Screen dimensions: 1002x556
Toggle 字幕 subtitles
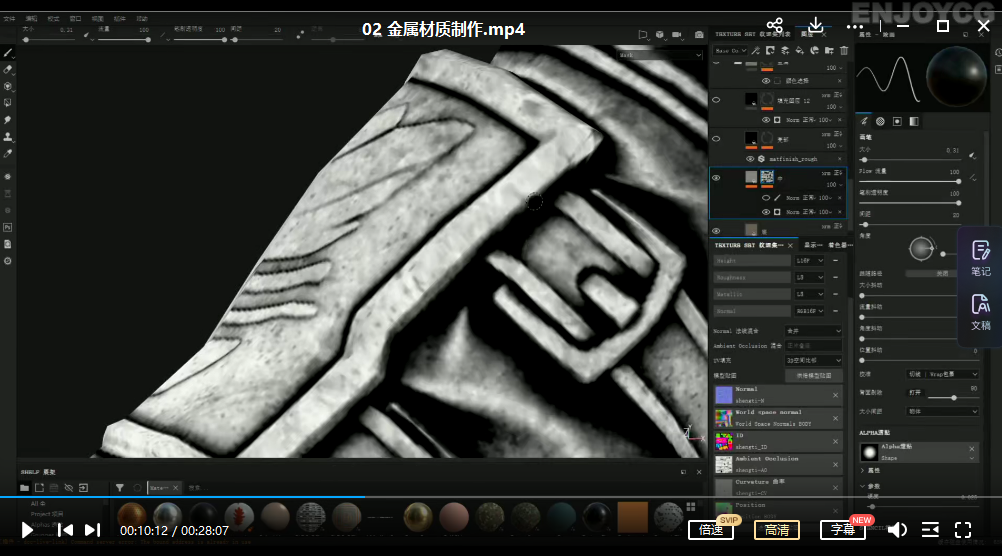click(x=842, y=530)
